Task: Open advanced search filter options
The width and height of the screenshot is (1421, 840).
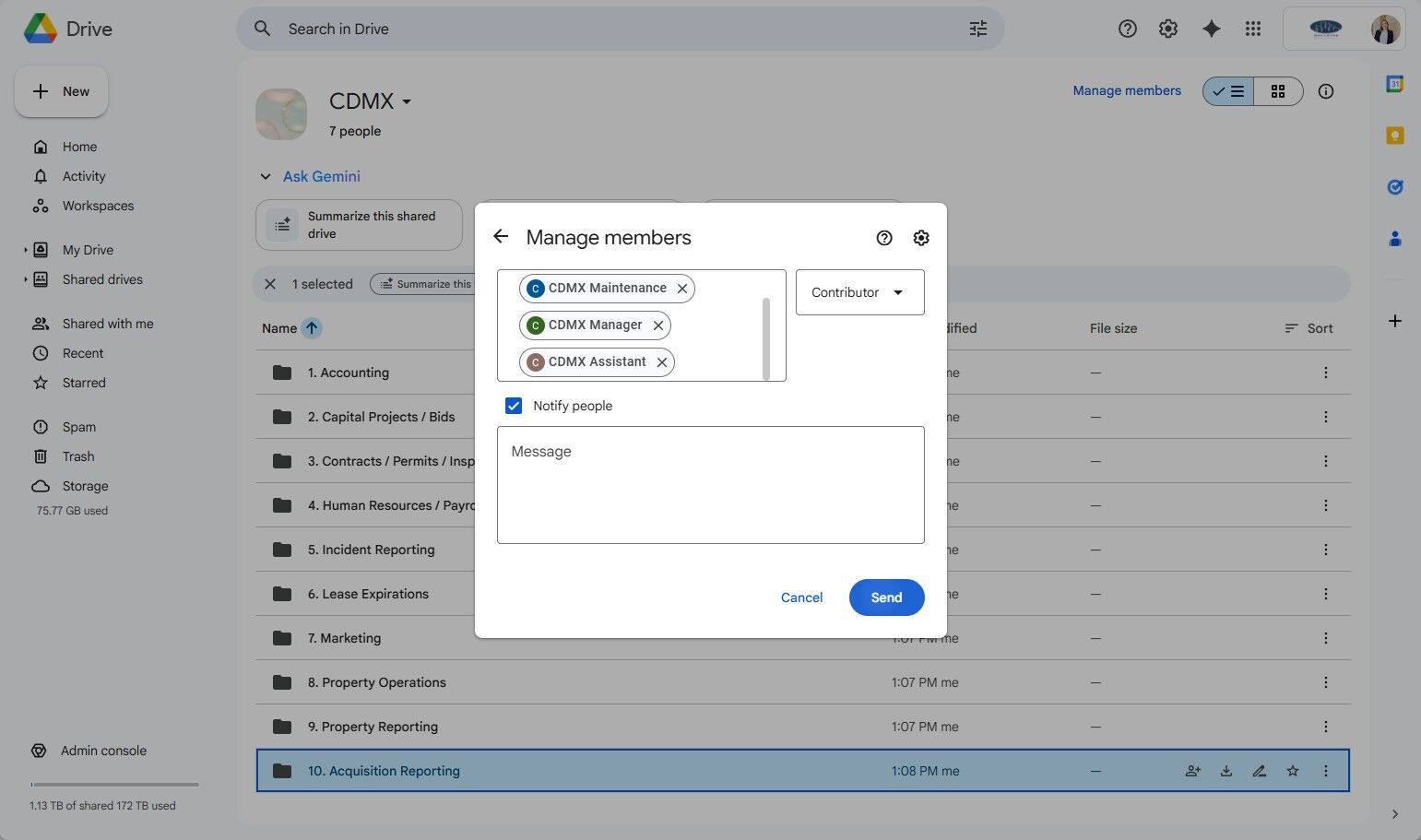Action: tap(978, 29)
